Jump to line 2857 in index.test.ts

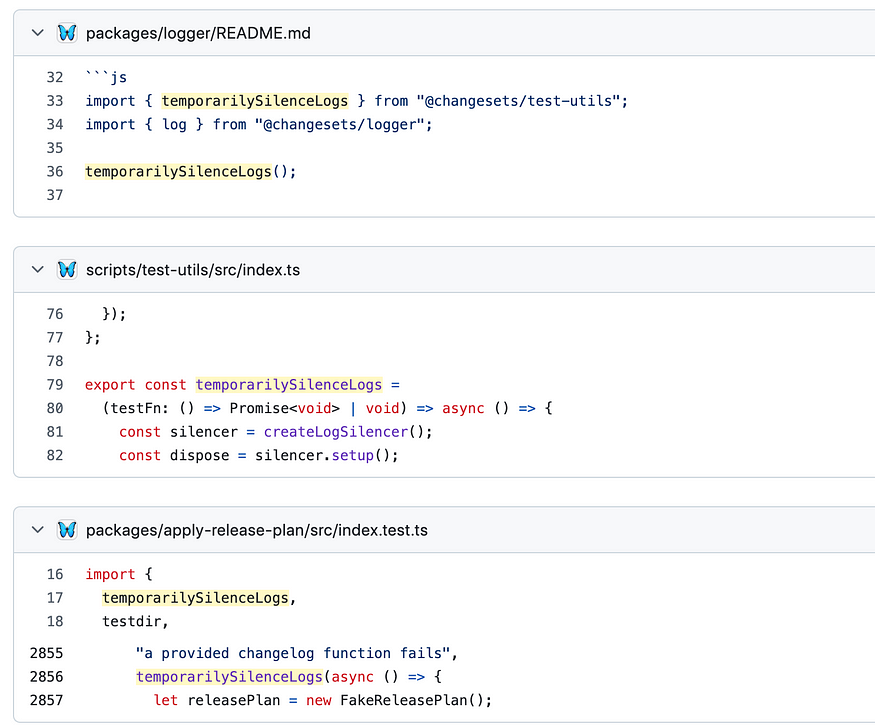pos(46,700)
